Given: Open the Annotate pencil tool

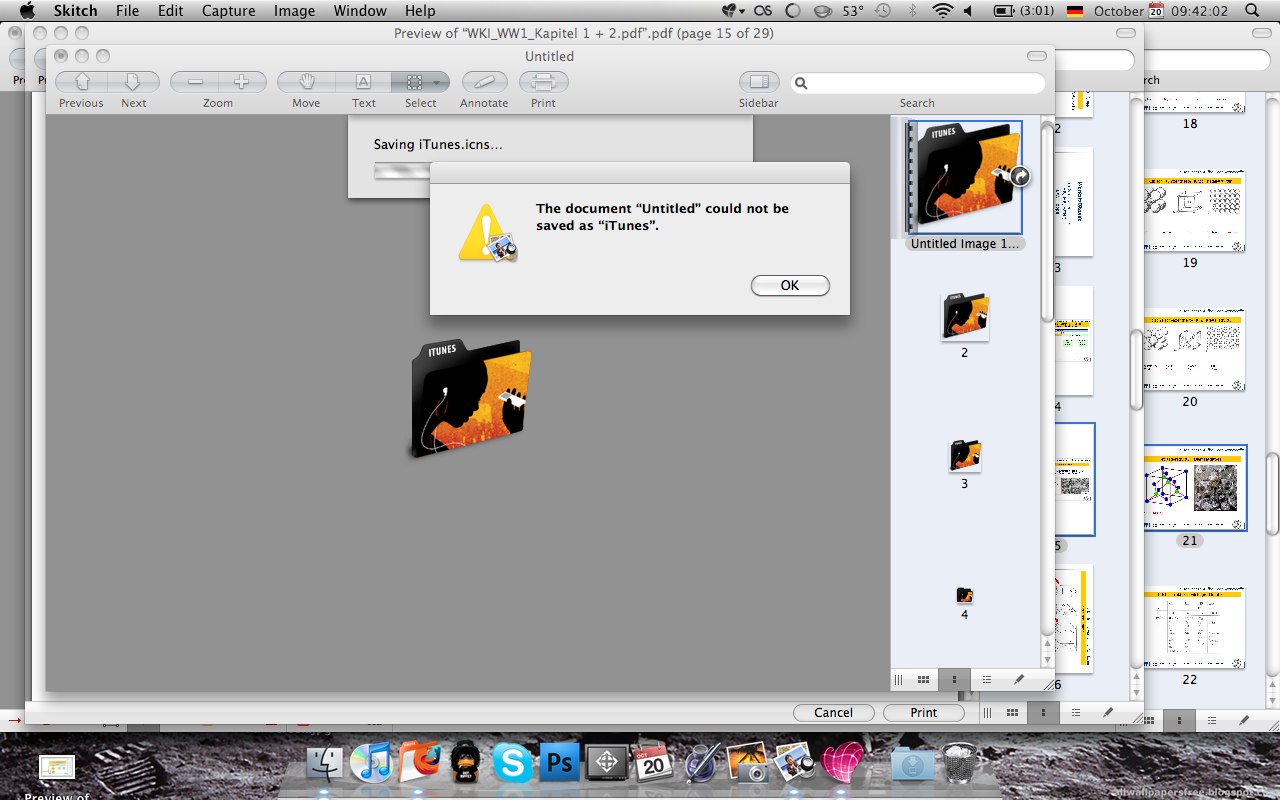Looking at the screenshot, I should click(x=484, y=82).
